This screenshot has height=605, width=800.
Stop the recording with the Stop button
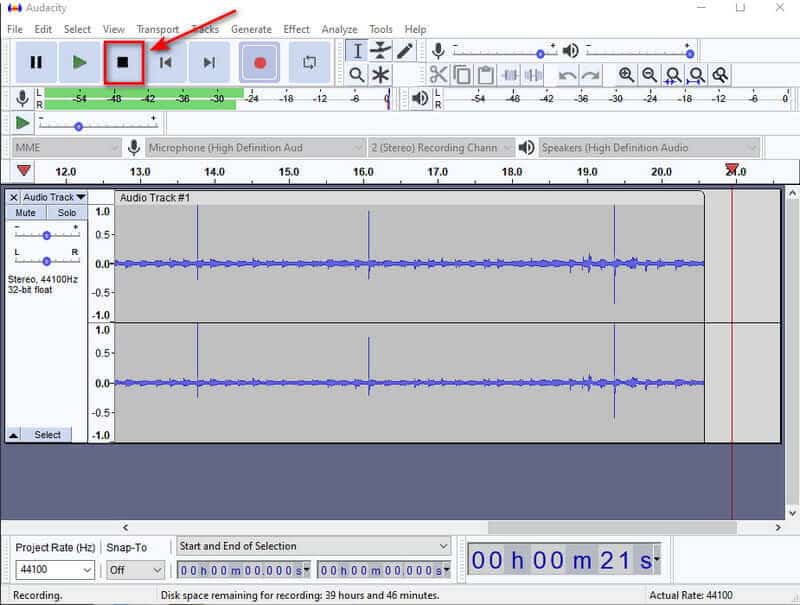click(x=123, y=63)
